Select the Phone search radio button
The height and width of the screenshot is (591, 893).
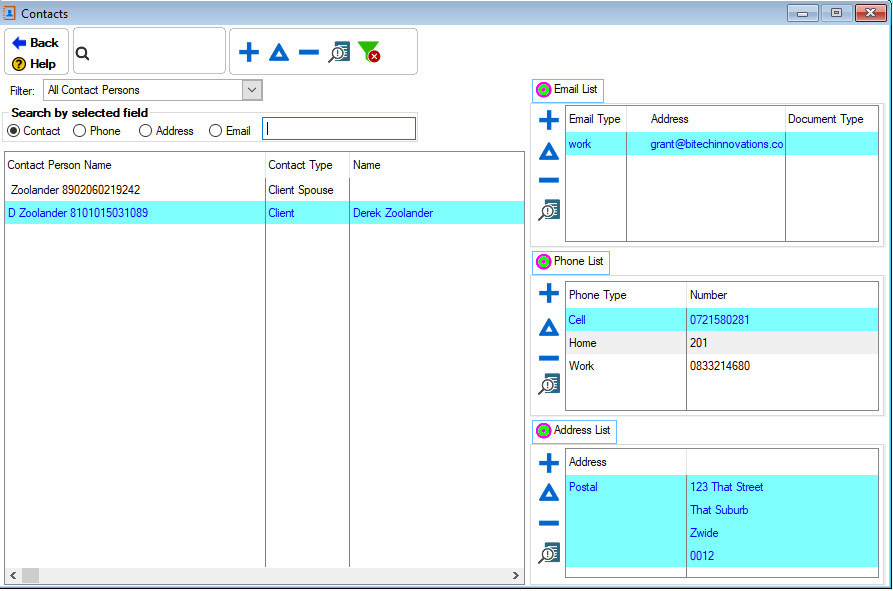coord(80,131)
